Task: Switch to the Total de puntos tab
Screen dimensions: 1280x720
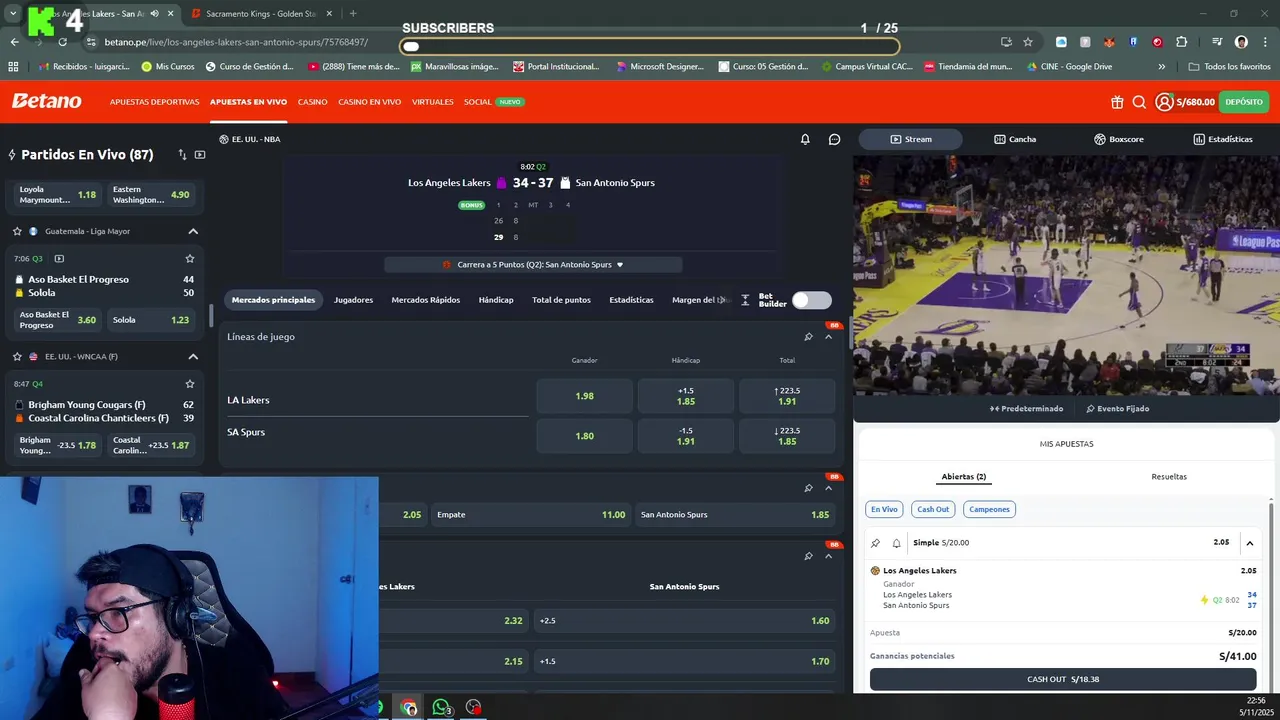Action: click(561, 300)
